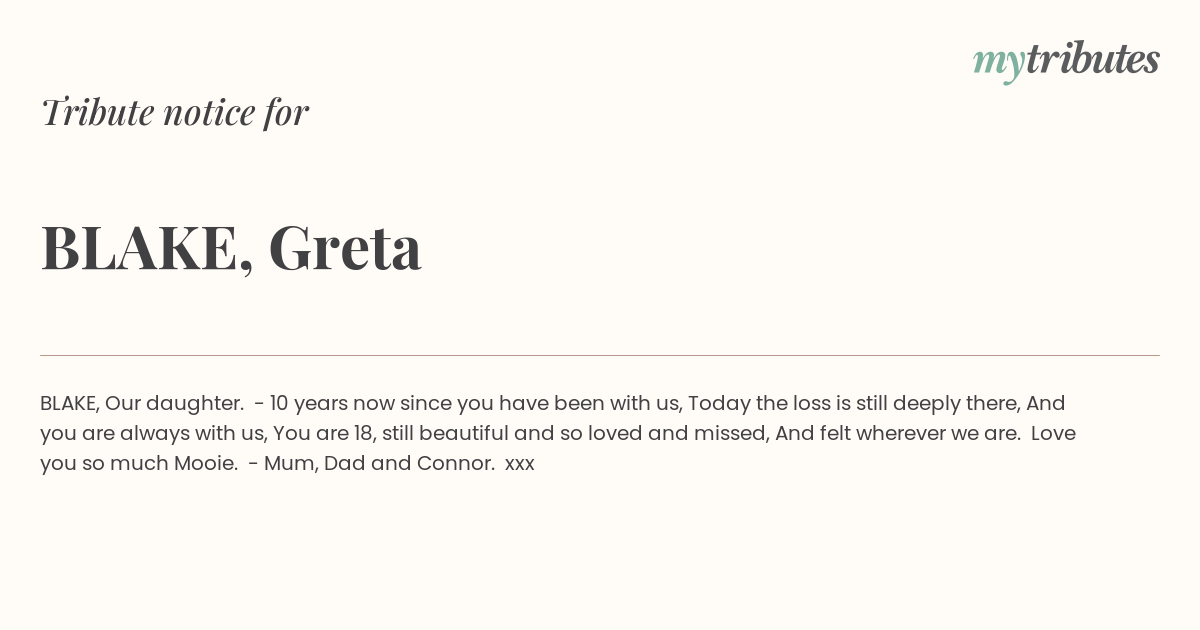Click the mytributes logo
The image size is (1200, 630).
pyautogui.click(x=1066, y=61)
